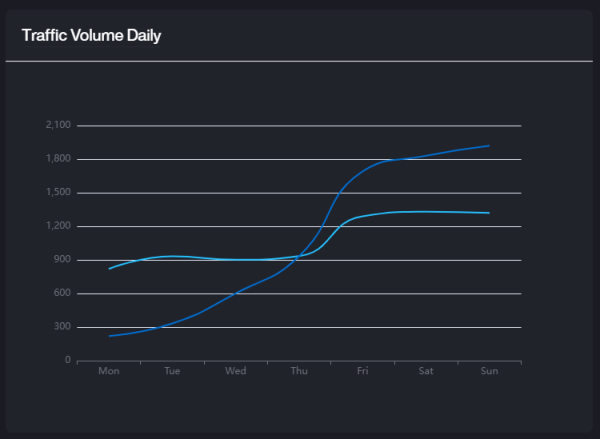Click the 900 y-axis label
Screen dimensions: 600x439
(x=62, y=259)
